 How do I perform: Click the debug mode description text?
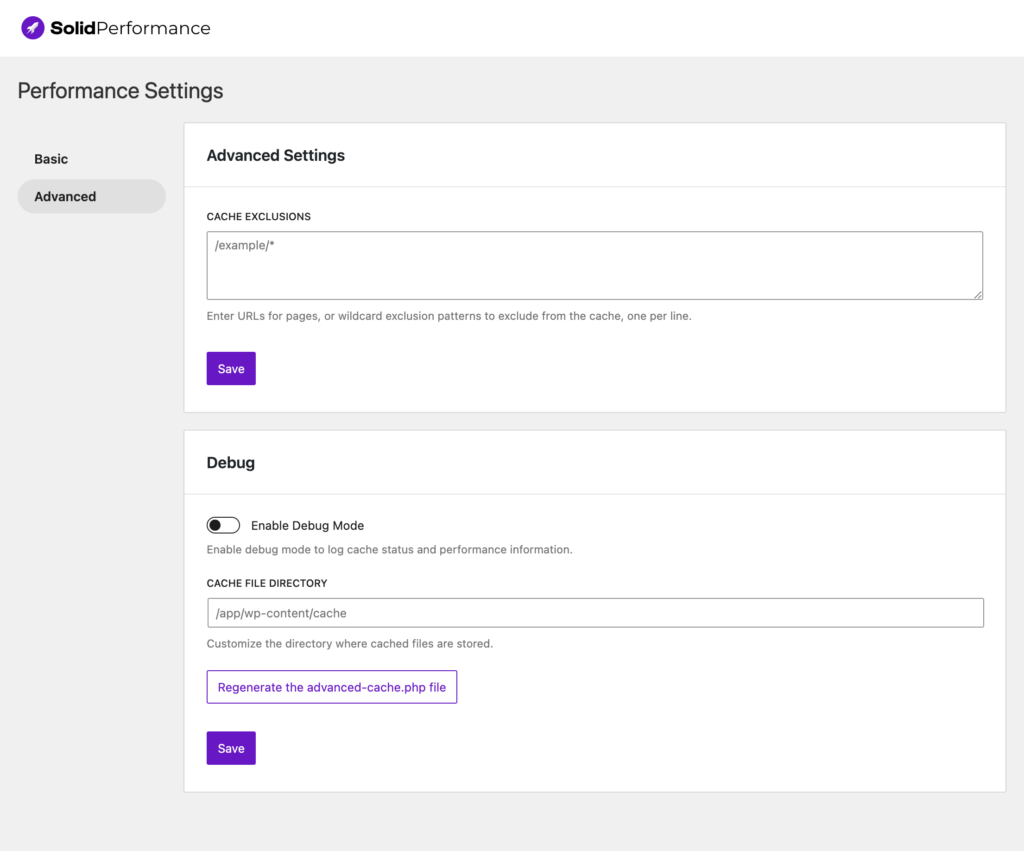[x=389, y=549]
